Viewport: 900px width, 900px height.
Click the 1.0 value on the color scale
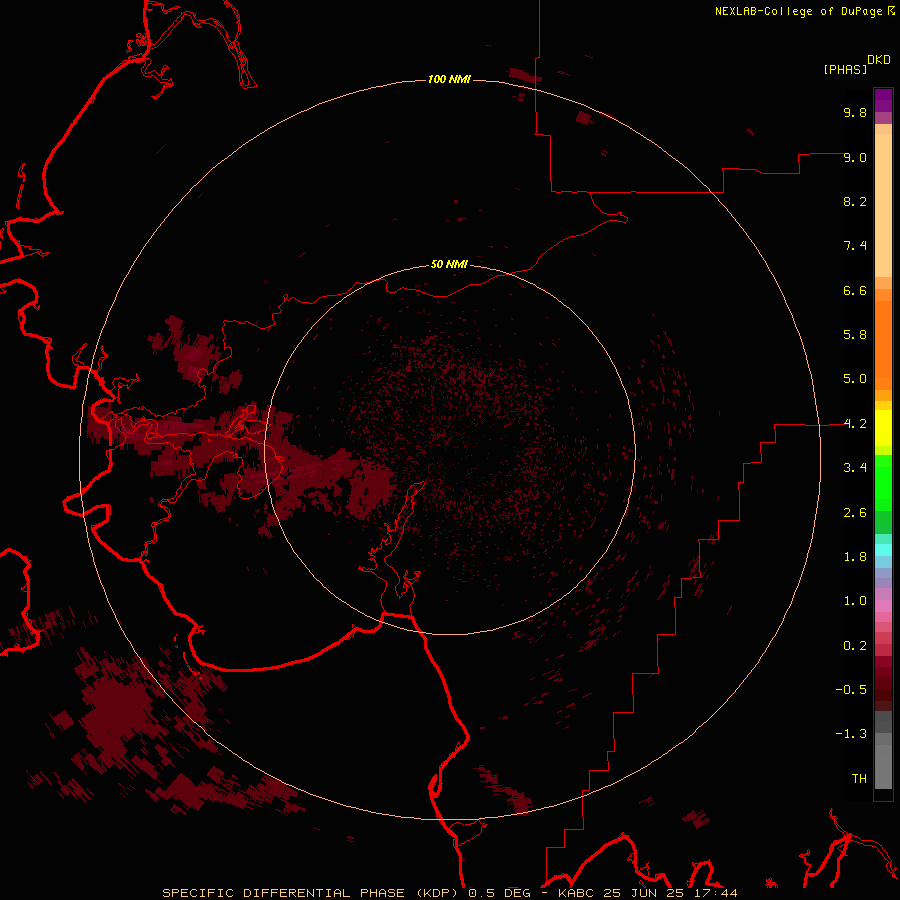coord(855,600)
